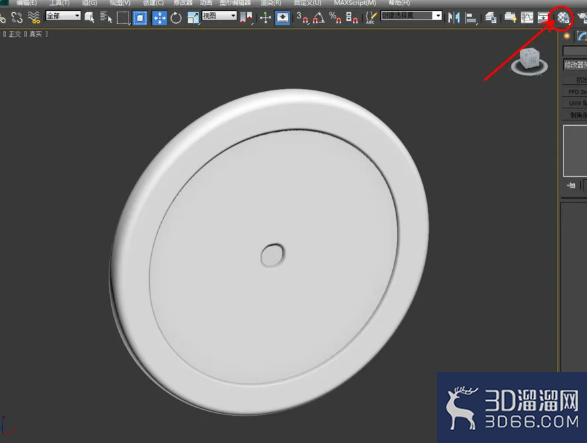Screen dimensions: 587x443
Task: Toggle Window/Crossing selection mode
Action: [140, 18]
